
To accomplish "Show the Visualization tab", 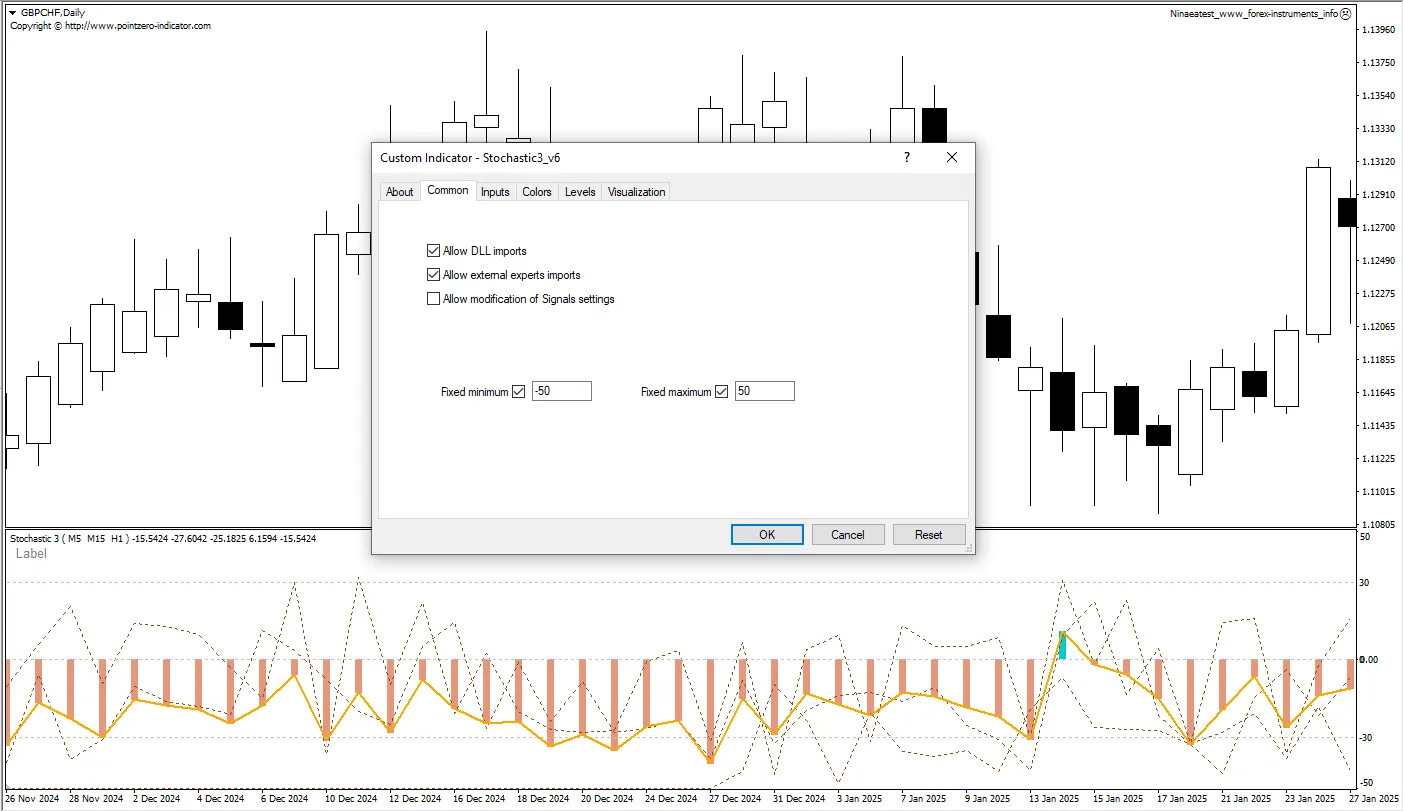I will tap(636, 192).
